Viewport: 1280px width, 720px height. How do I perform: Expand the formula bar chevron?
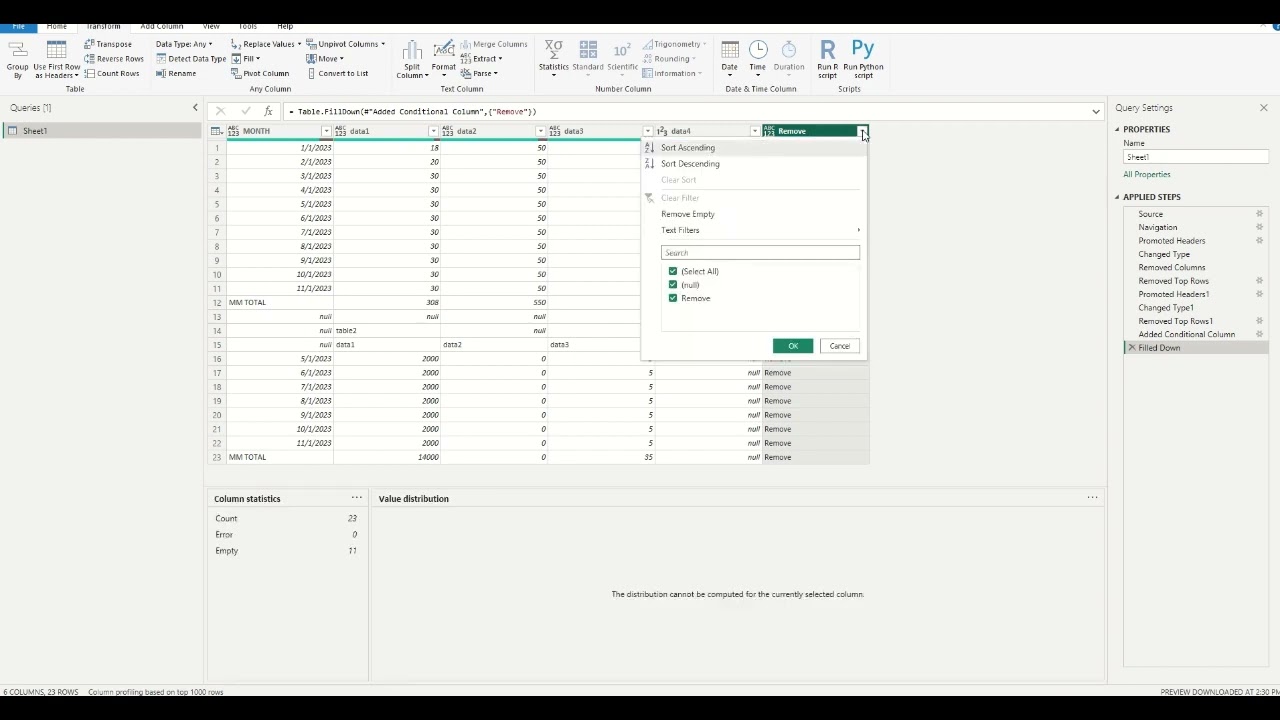[1096, 111]
